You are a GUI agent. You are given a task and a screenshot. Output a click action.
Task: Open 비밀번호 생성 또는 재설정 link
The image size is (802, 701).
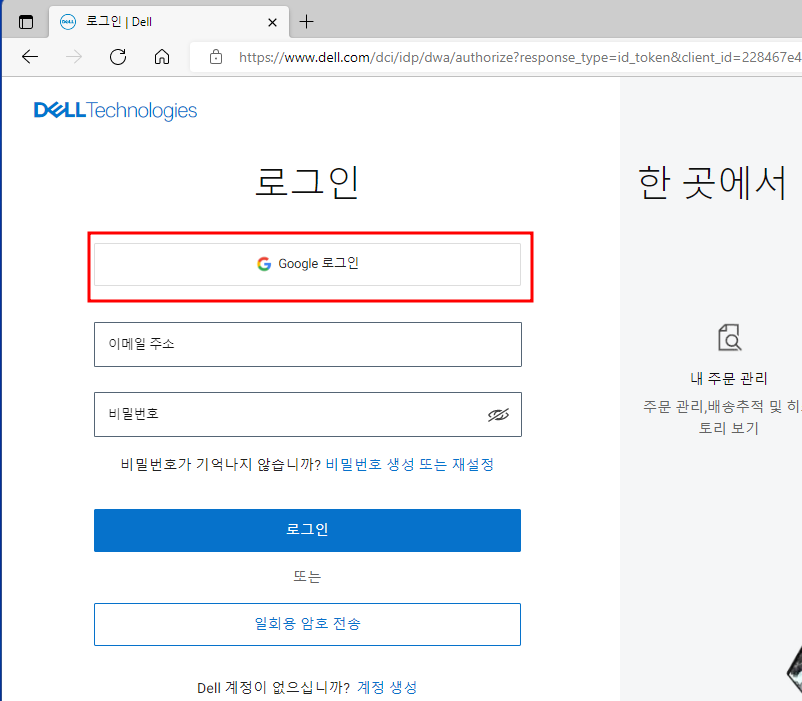click(x=410, y=464)
